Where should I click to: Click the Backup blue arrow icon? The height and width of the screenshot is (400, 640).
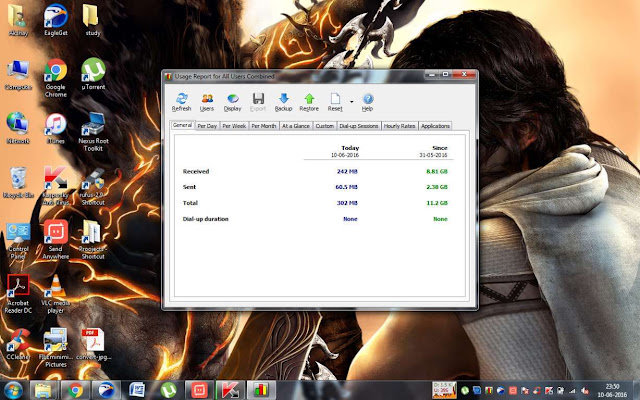pyautogui.click(x=283, y=102)
